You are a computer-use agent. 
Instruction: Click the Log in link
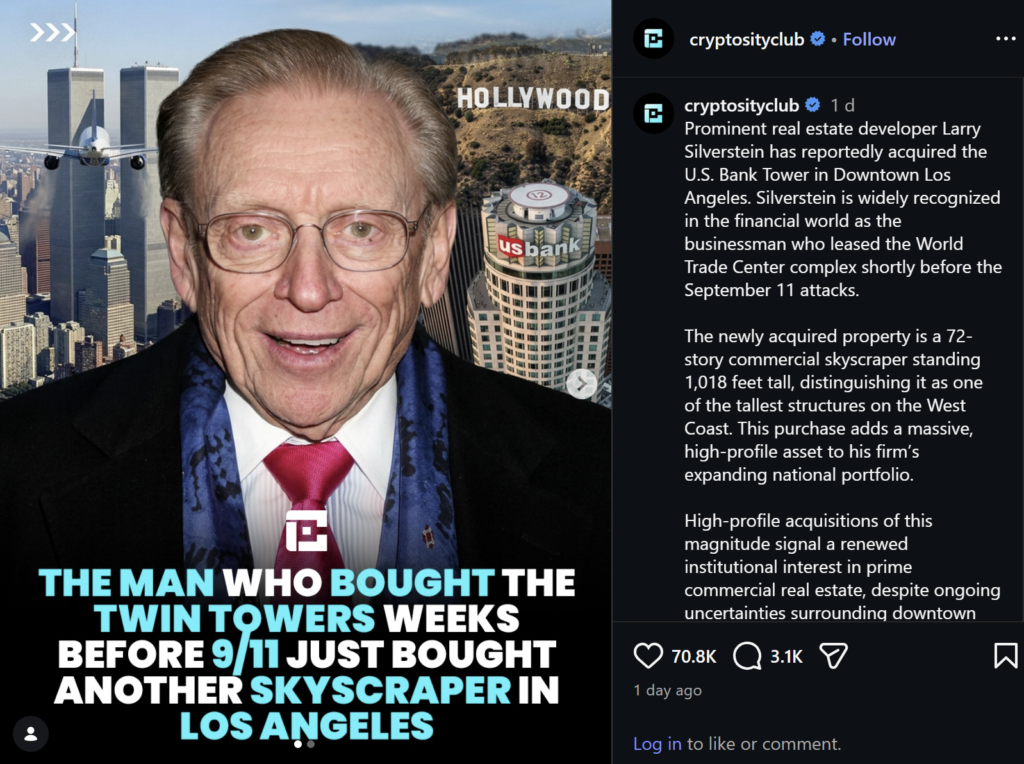(x=657, y=744)
